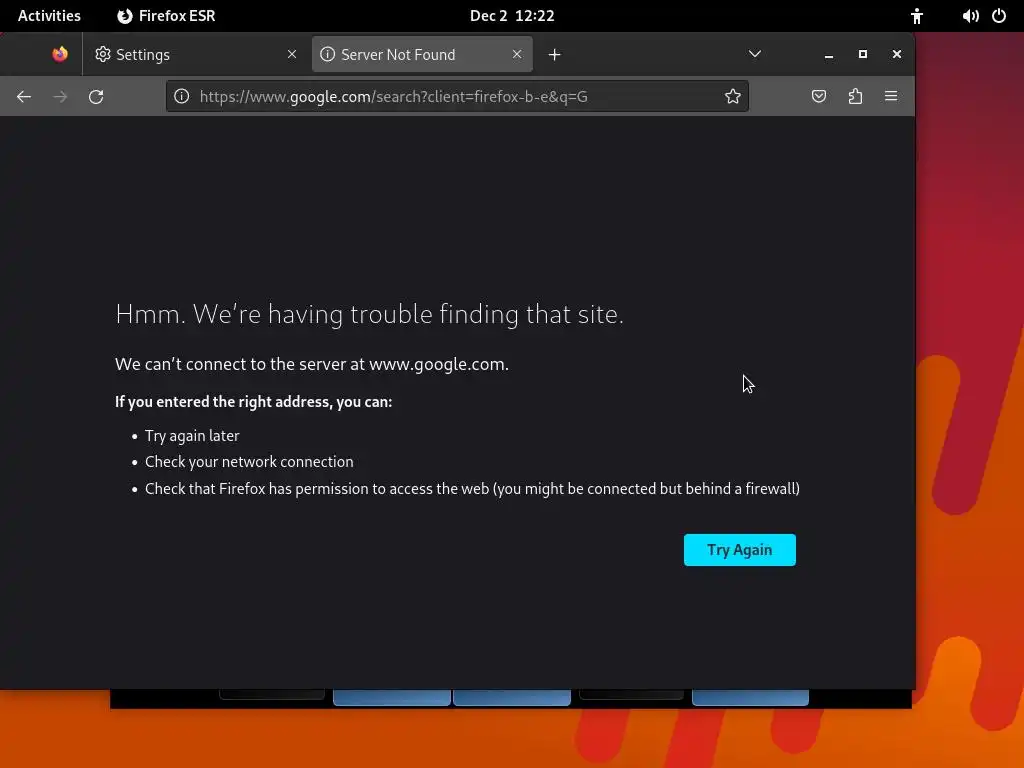
Task: Open a new tab with plus
Action: pos(554,55)
